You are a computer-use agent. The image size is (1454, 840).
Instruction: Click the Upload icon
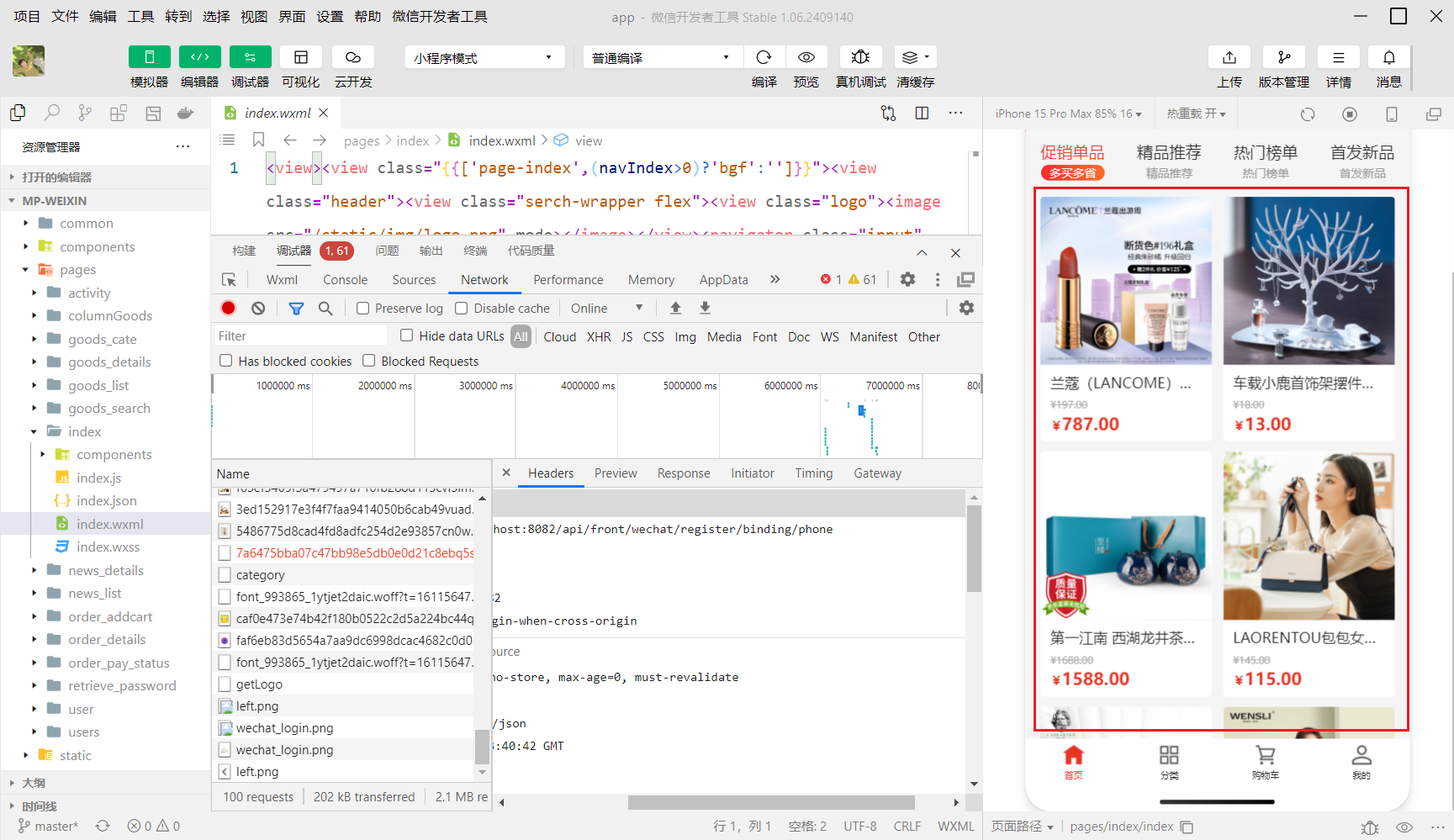[1229, 57]
